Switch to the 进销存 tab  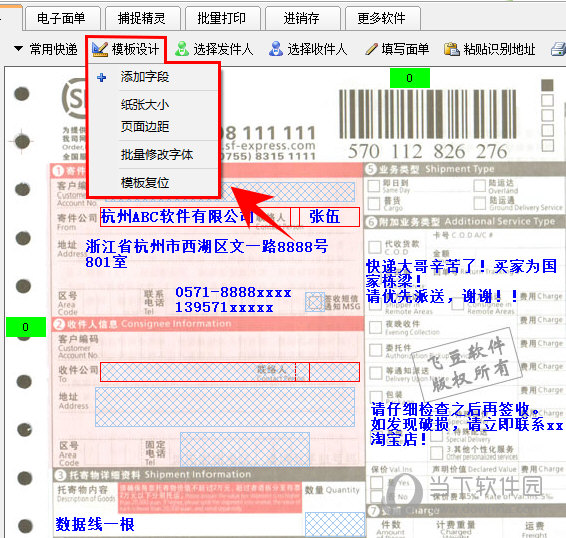(x=302, y=18)
